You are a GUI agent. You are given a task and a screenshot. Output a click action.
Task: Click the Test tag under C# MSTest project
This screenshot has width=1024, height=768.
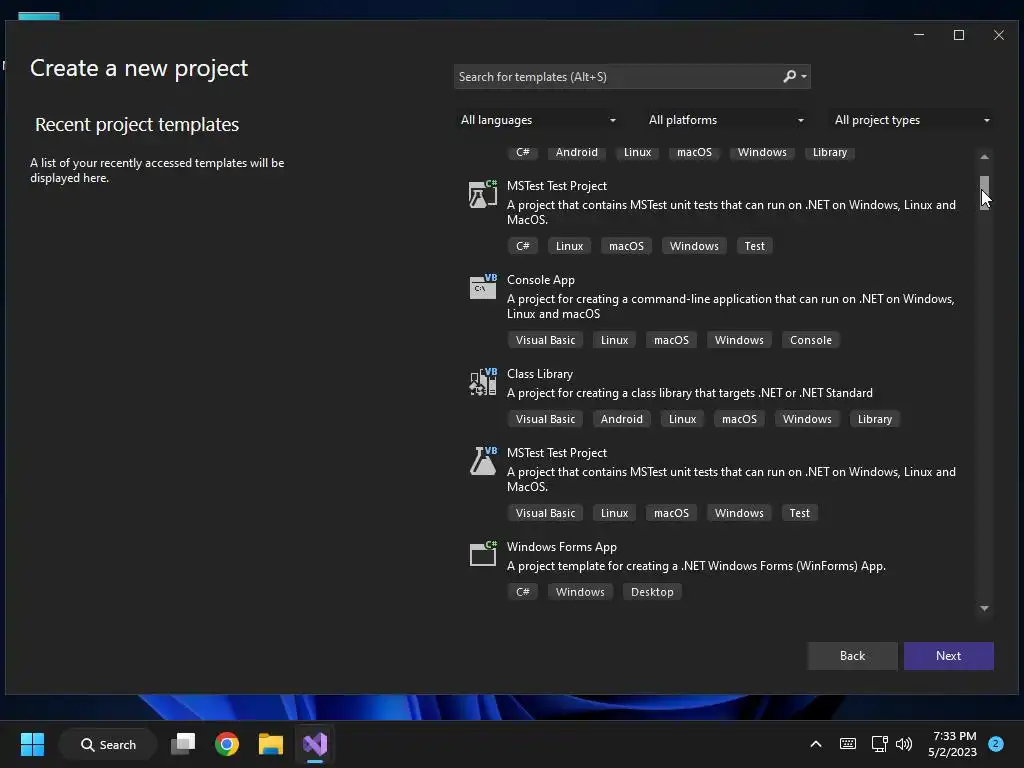pyautogui.click(x=754, y=246)
